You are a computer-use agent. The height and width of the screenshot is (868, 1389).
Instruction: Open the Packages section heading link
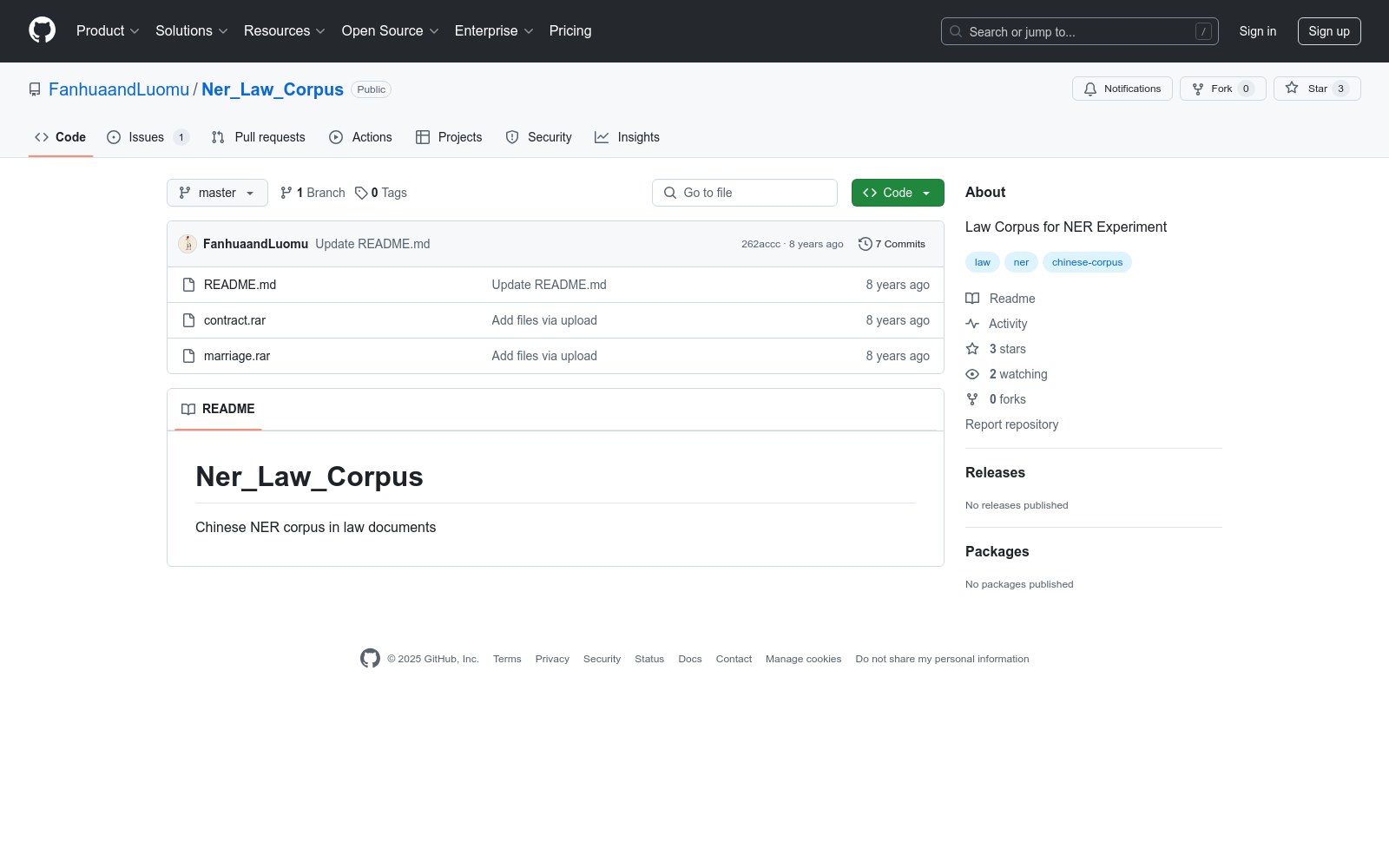(997, 551)
